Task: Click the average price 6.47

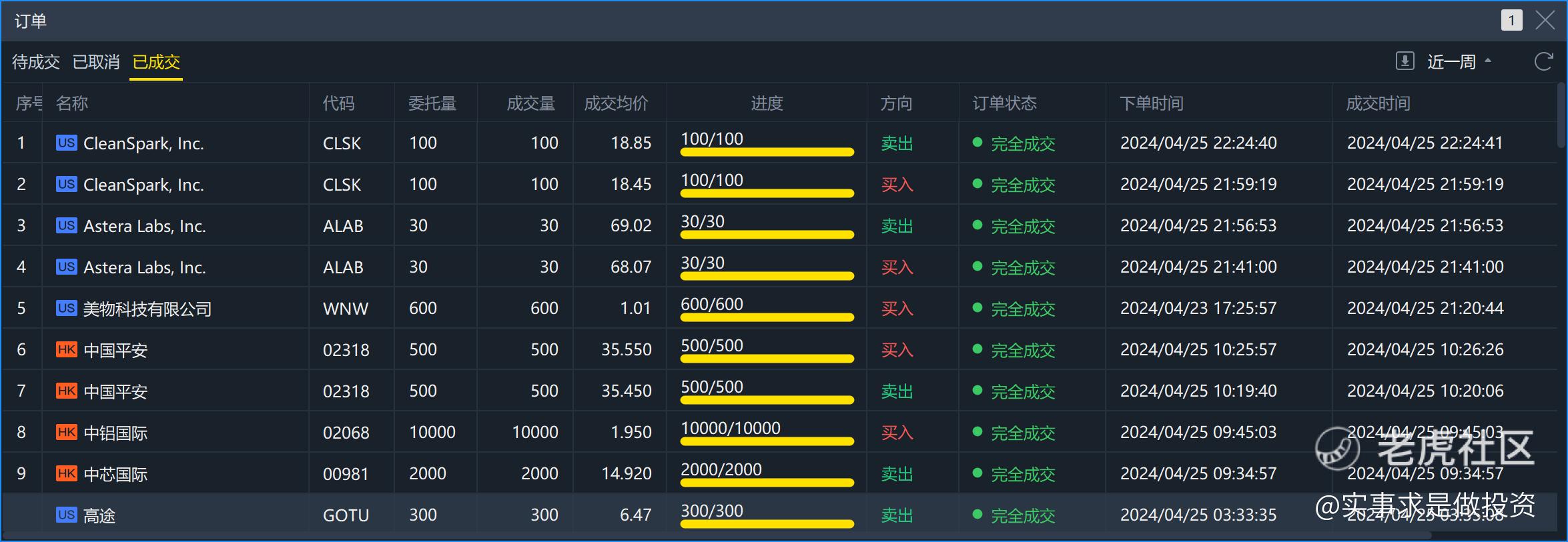Action: point(635,515)
